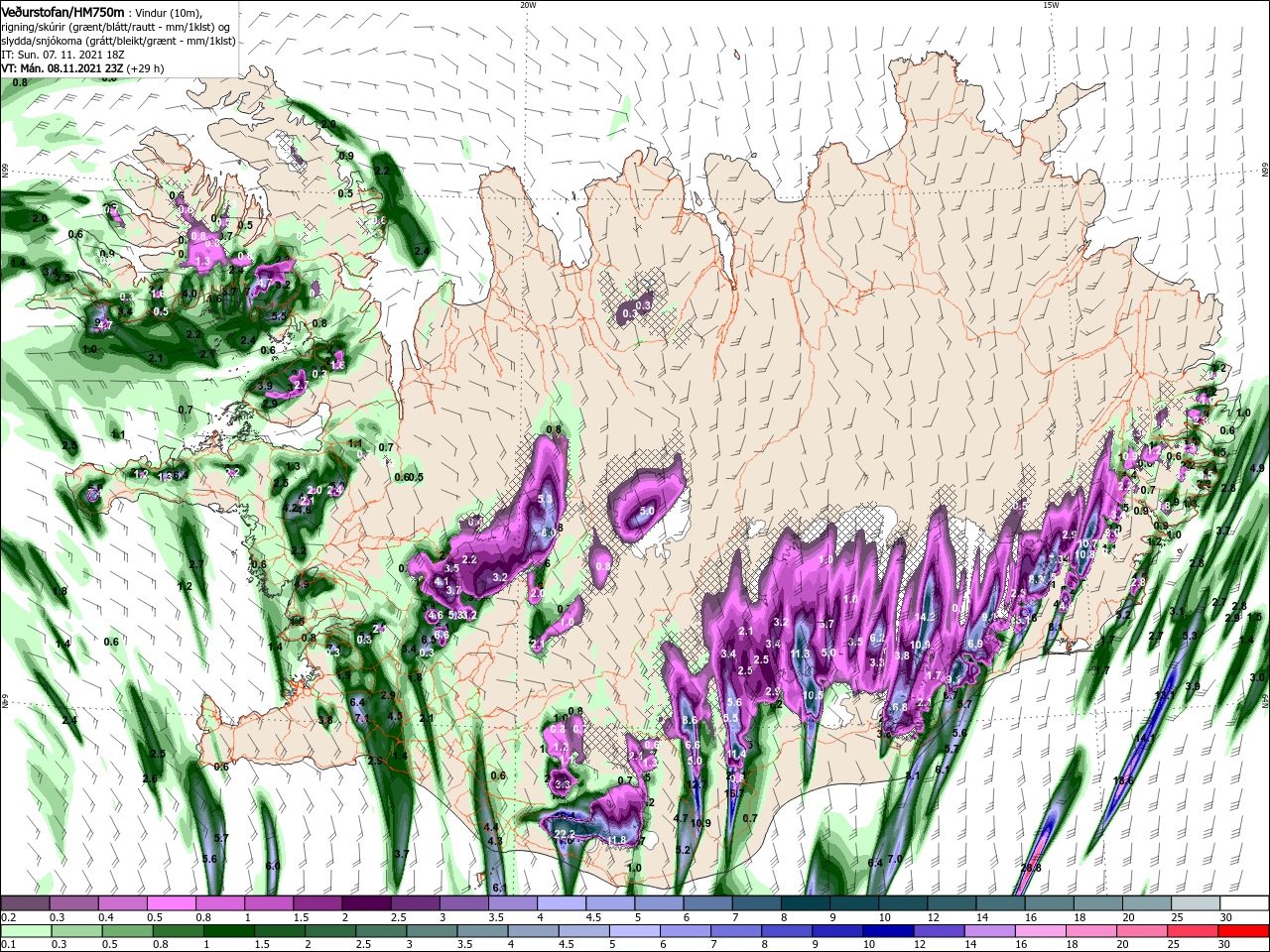
Task: Click the pale green 0.1 swatch in bottom legend row
Action: 25,931
